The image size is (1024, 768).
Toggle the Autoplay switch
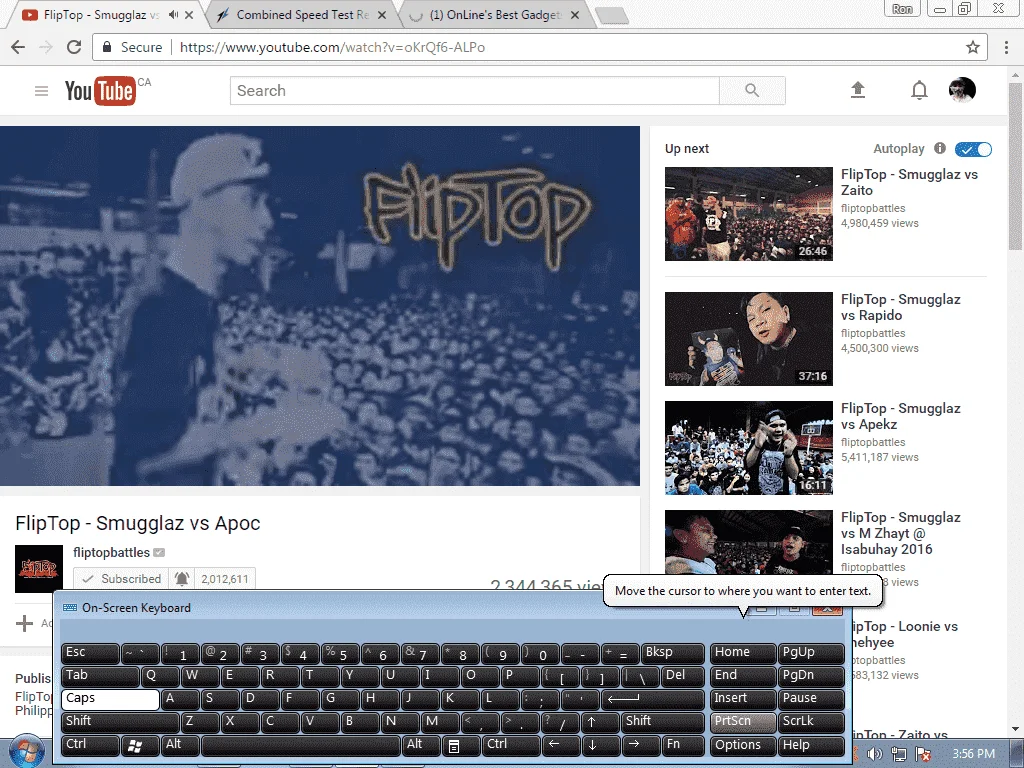973,150
